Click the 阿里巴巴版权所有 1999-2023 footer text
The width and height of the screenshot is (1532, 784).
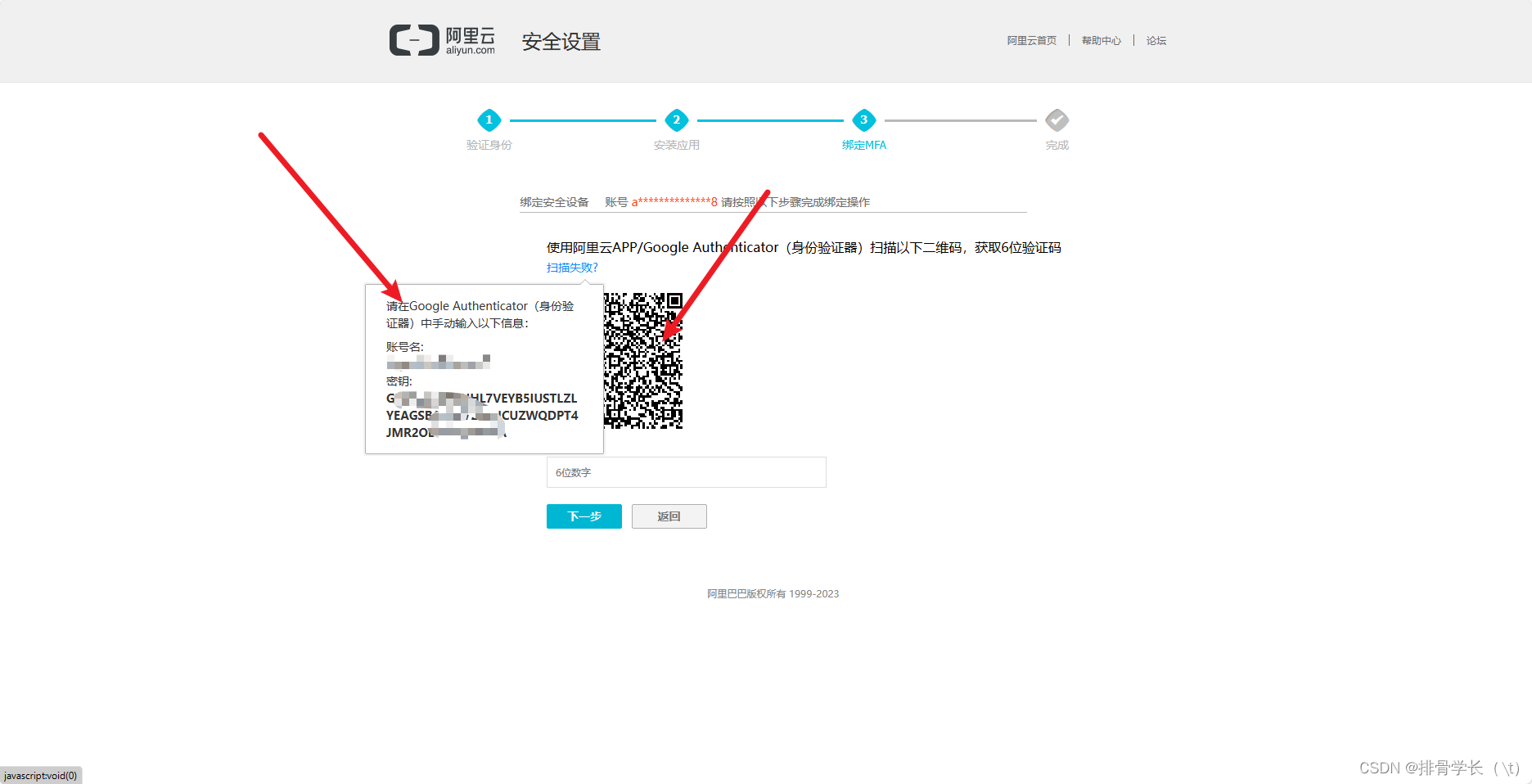click(x=773, y=594)
